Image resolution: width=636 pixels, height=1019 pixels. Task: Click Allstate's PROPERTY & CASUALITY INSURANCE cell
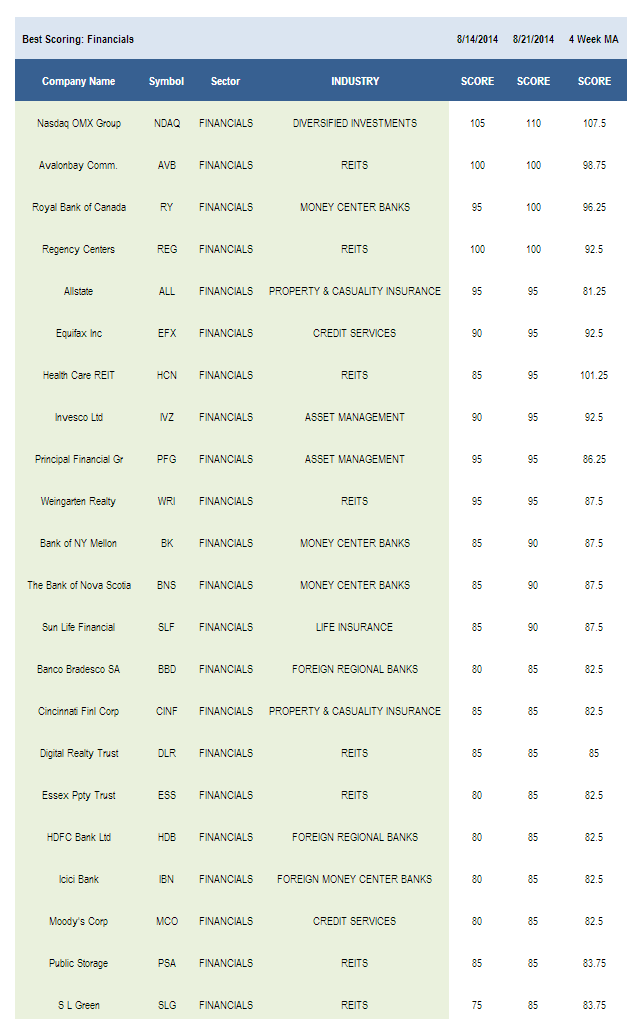pyautogui.click(x=355, y=291)
